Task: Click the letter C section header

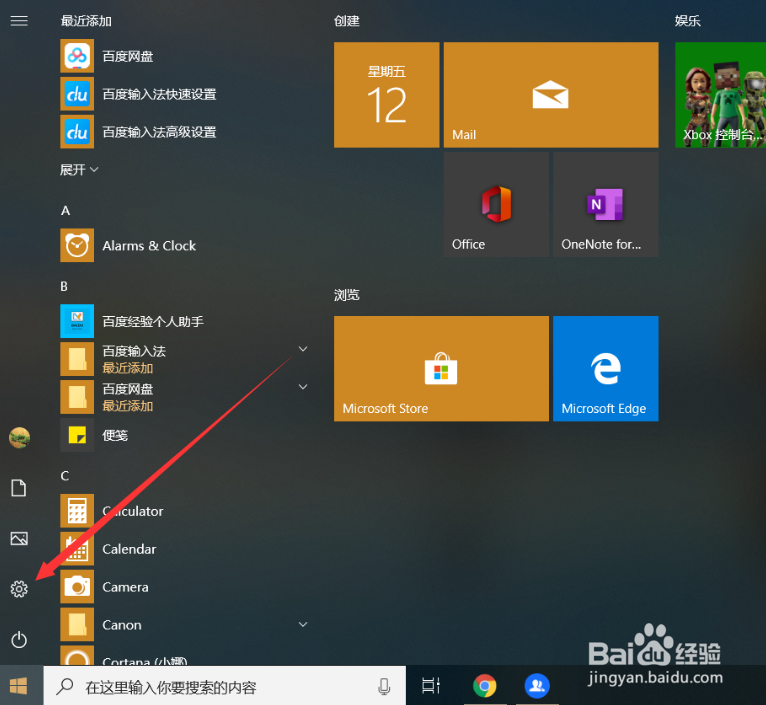Action: 64,476
